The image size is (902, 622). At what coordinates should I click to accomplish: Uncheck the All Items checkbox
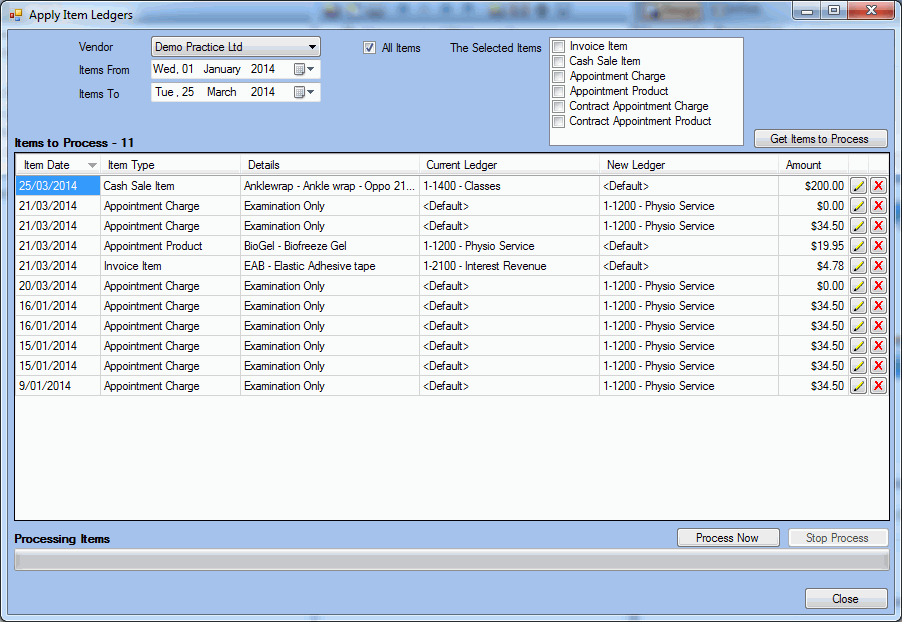[x=370, y=48]
